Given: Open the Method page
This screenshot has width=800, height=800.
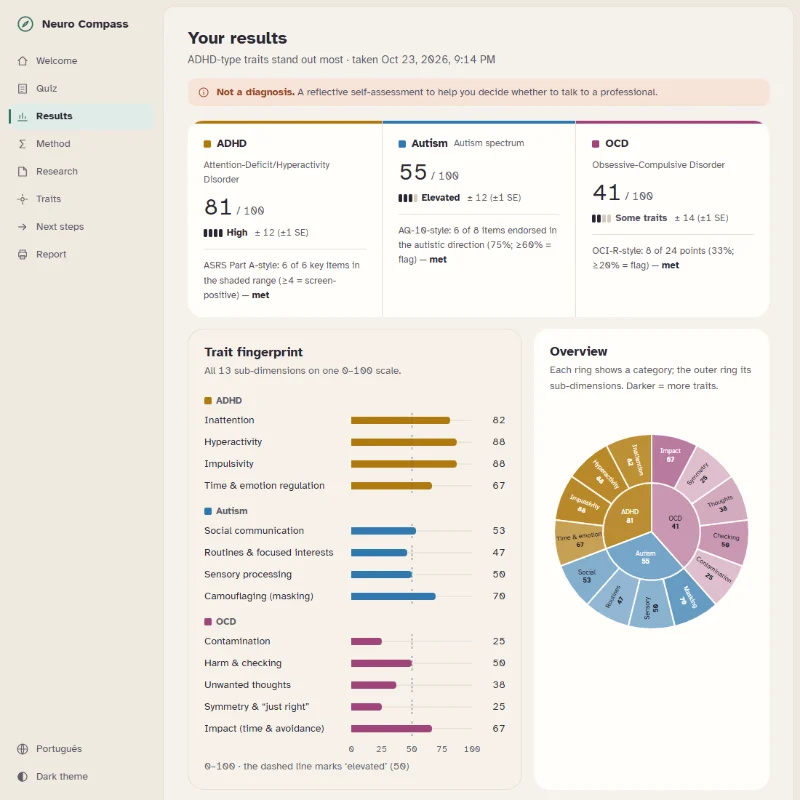Looking at the screenshot, I should click(81, 144).
